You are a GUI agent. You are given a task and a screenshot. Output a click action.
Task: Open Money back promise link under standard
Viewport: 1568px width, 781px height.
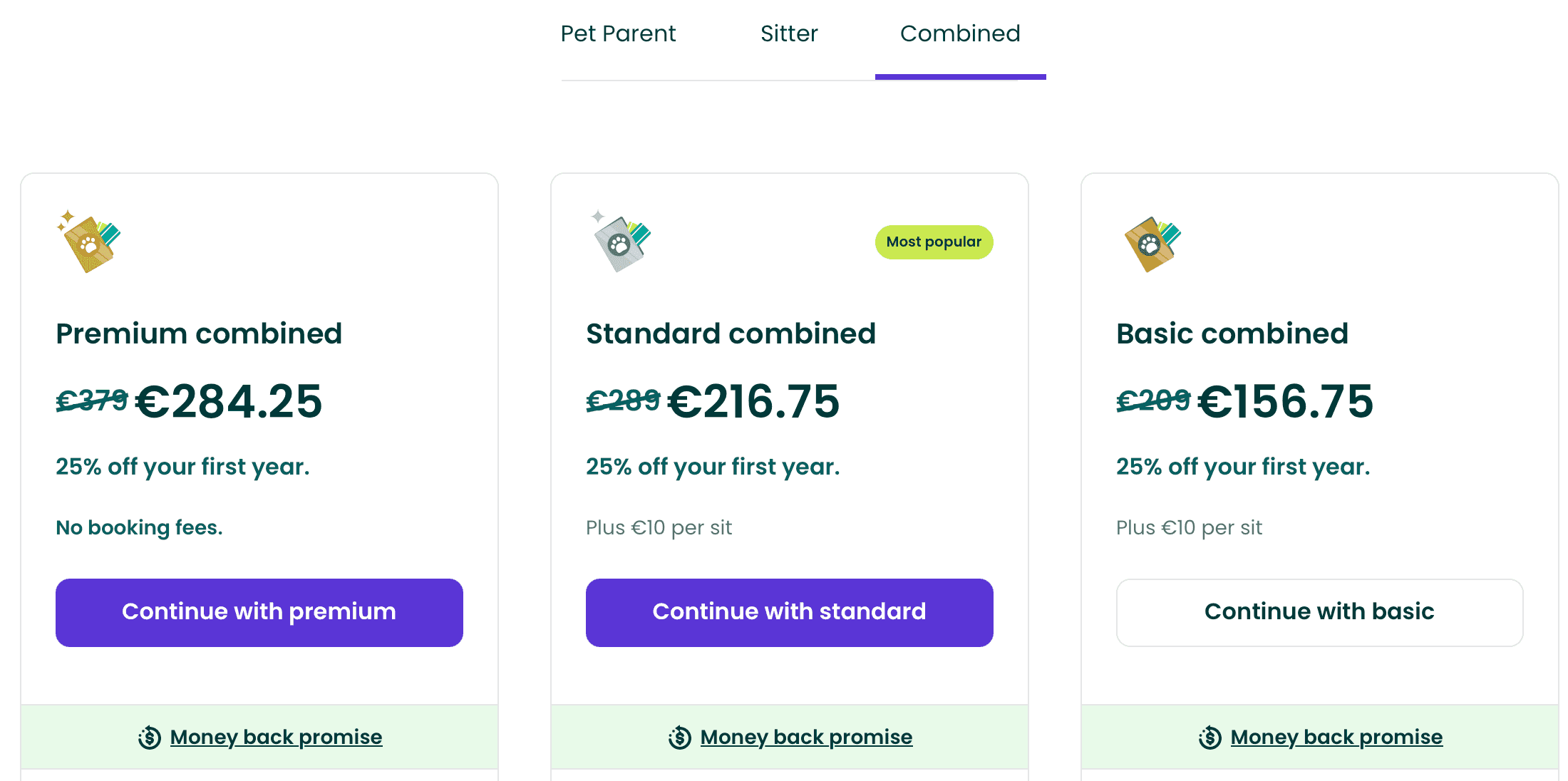(x=806, y=737)
